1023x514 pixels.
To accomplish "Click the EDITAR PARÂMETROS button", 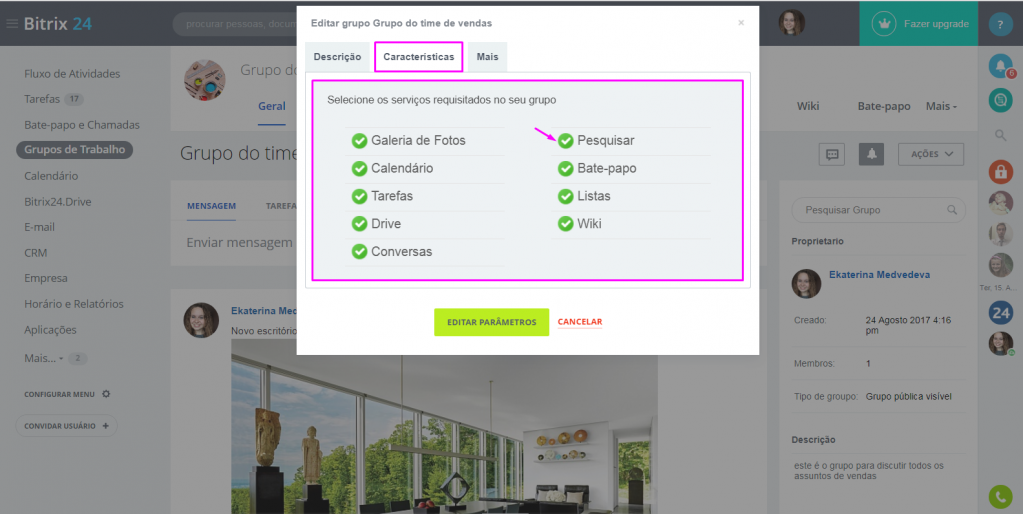I will pyautogui.click(x=491, y=322).
